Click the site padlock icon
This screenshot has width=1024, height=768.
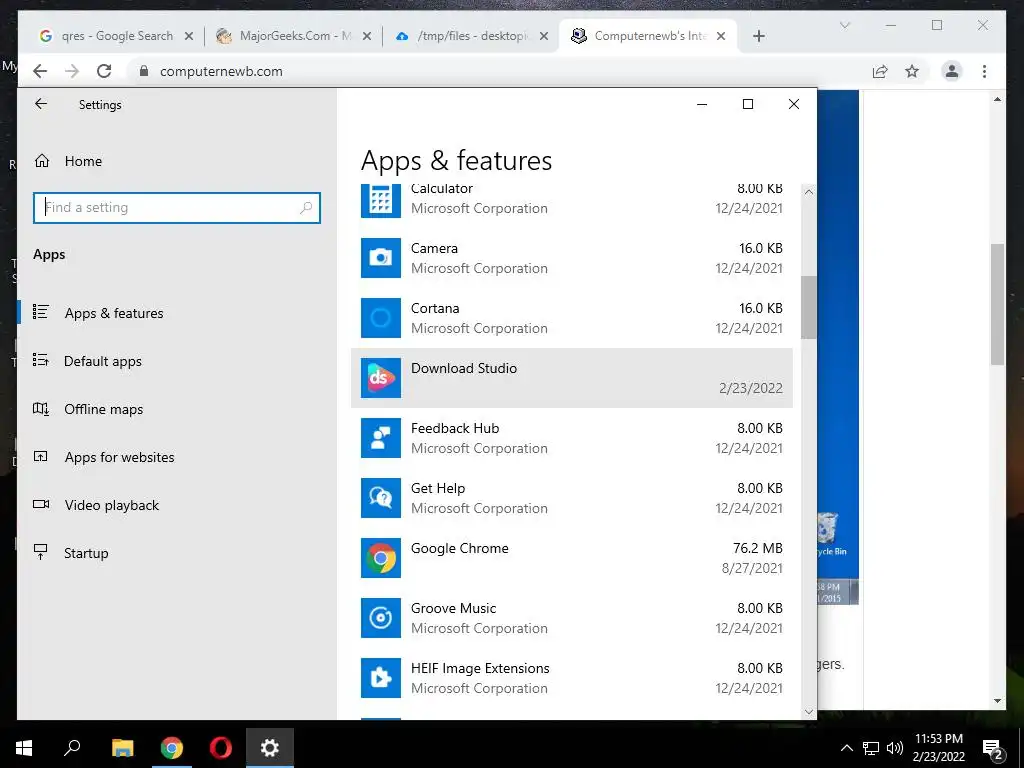(x=144, y=71)
